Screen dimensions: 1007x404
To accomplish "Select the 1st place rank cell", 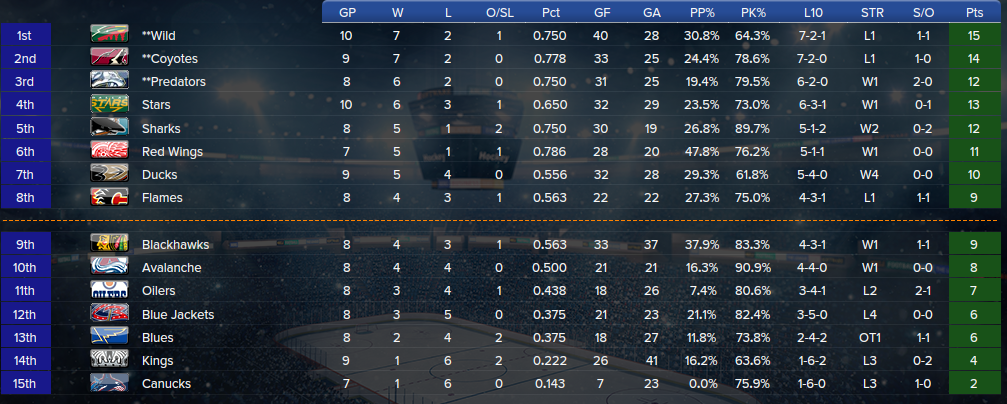I will 26,35.
